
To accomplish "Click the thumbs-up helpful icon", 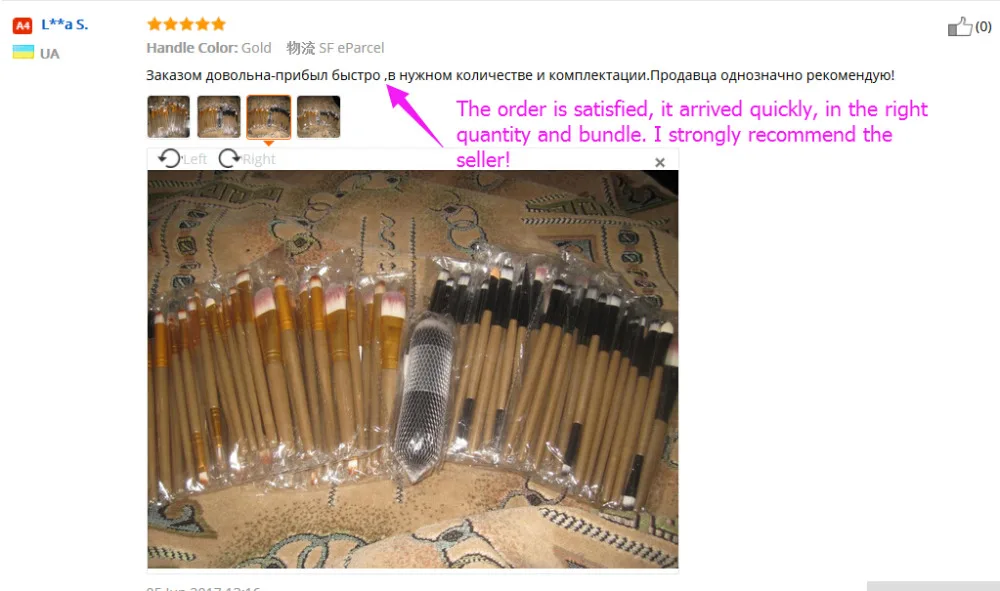I will [x=960, y=26].
